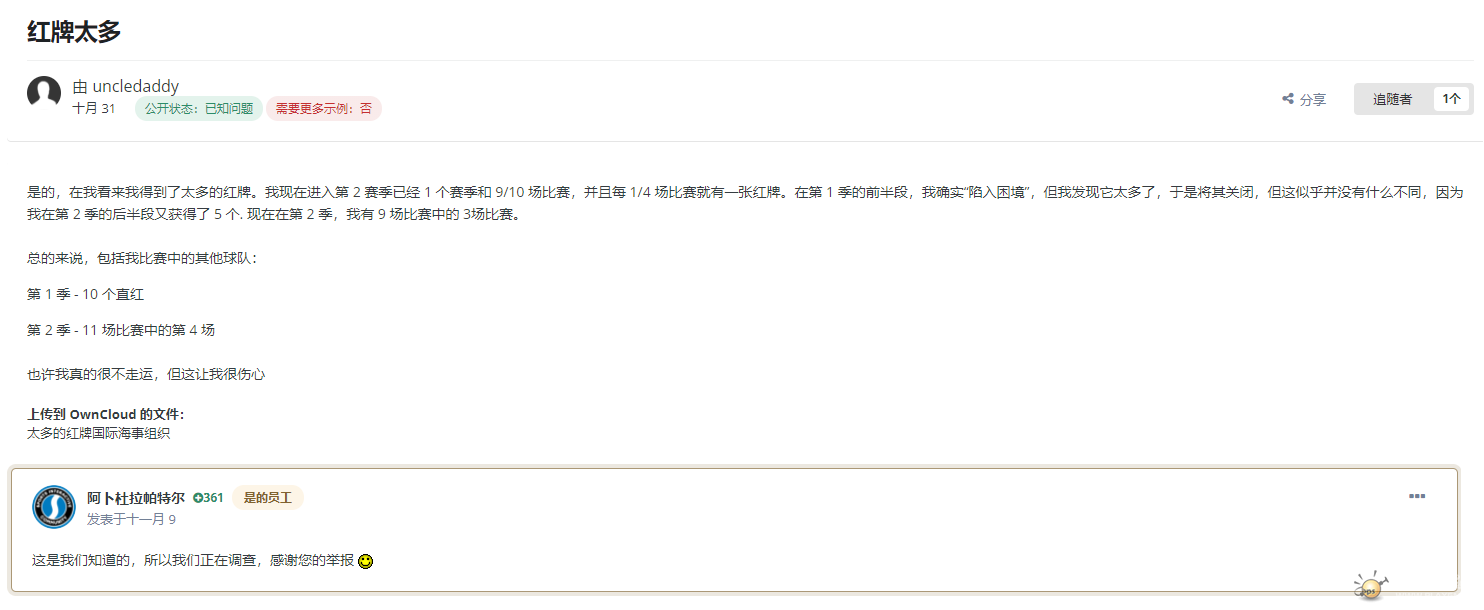This screenshot has width=1484, height=610.
Task: Click the 1个 follower count
Action: click(x=1451, y=99)
